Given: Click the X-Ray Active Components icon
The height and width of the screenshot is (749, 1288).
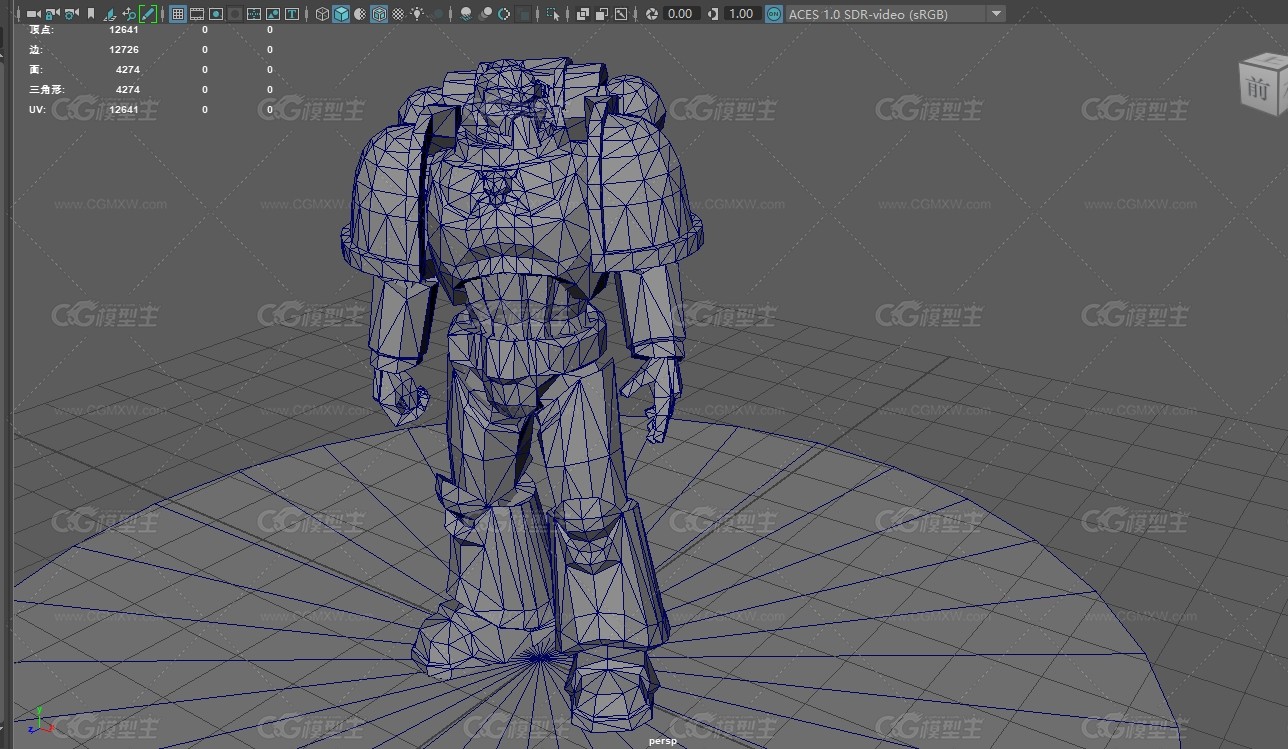Looking at the screenshot, I should (x=601, y=14).
